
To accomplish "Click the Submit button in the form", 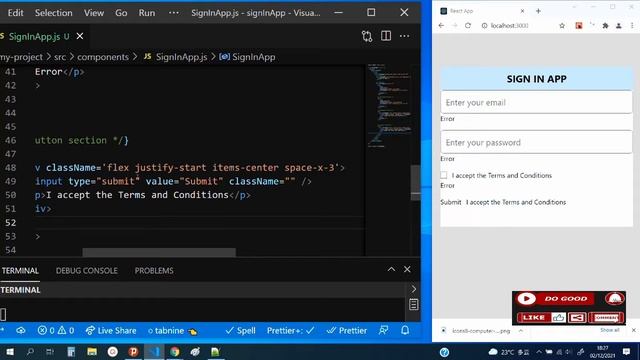I will [x=451, y=202].
